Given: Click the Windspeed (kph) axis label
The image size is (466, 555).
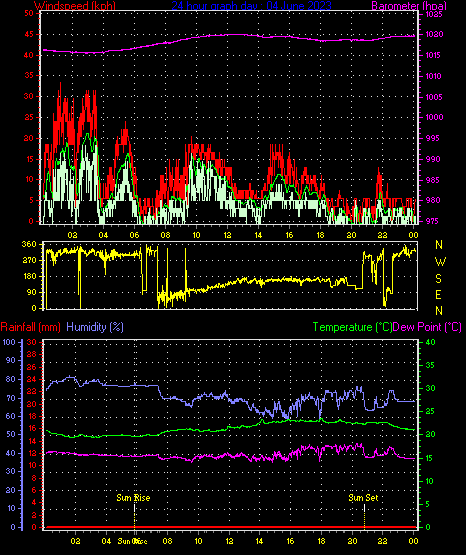Looking at the screenshot, I should pyautogui.click(x=75, y=6).
